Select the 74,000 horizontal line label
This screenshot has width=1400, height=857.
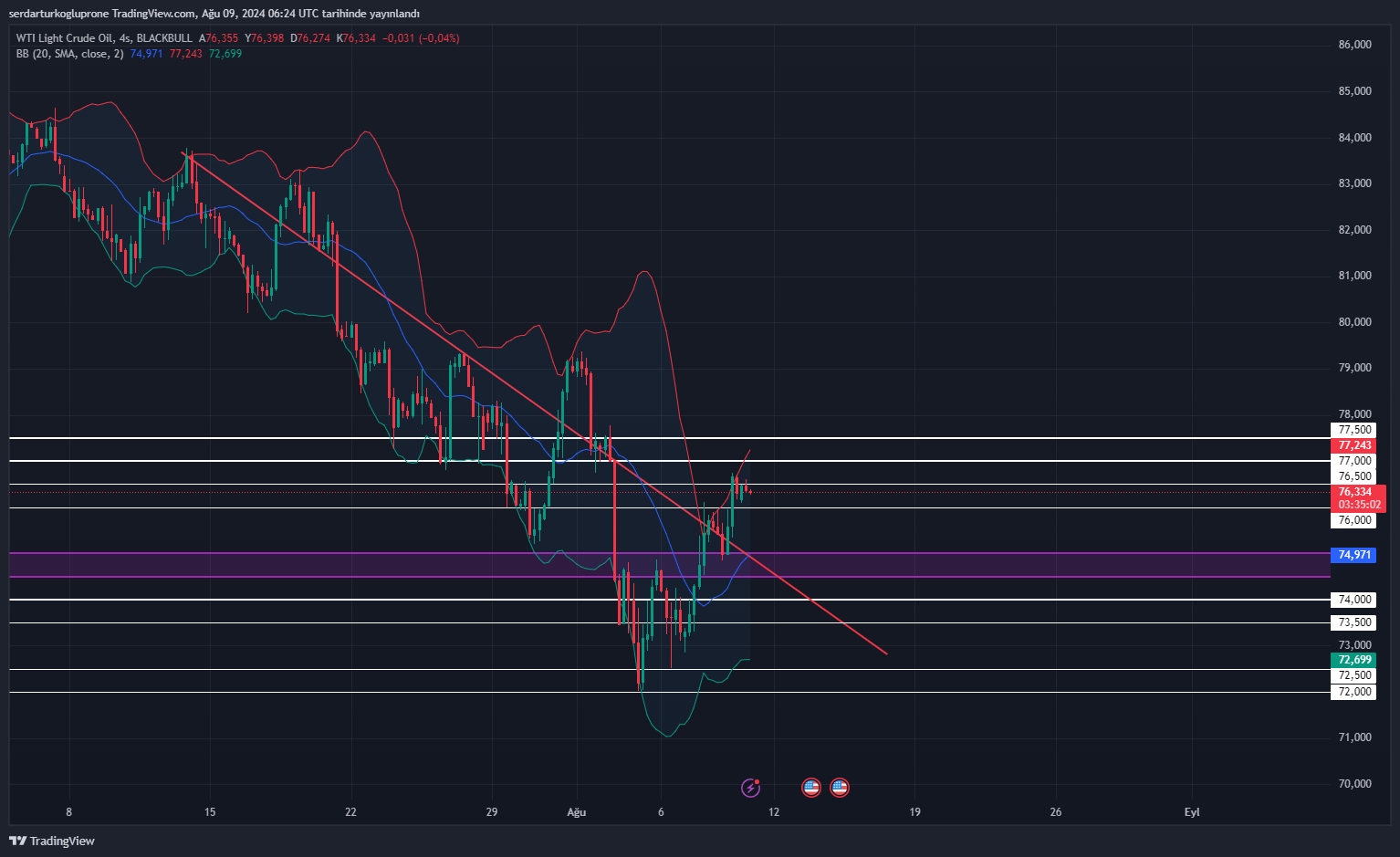tap(1354, 600)
